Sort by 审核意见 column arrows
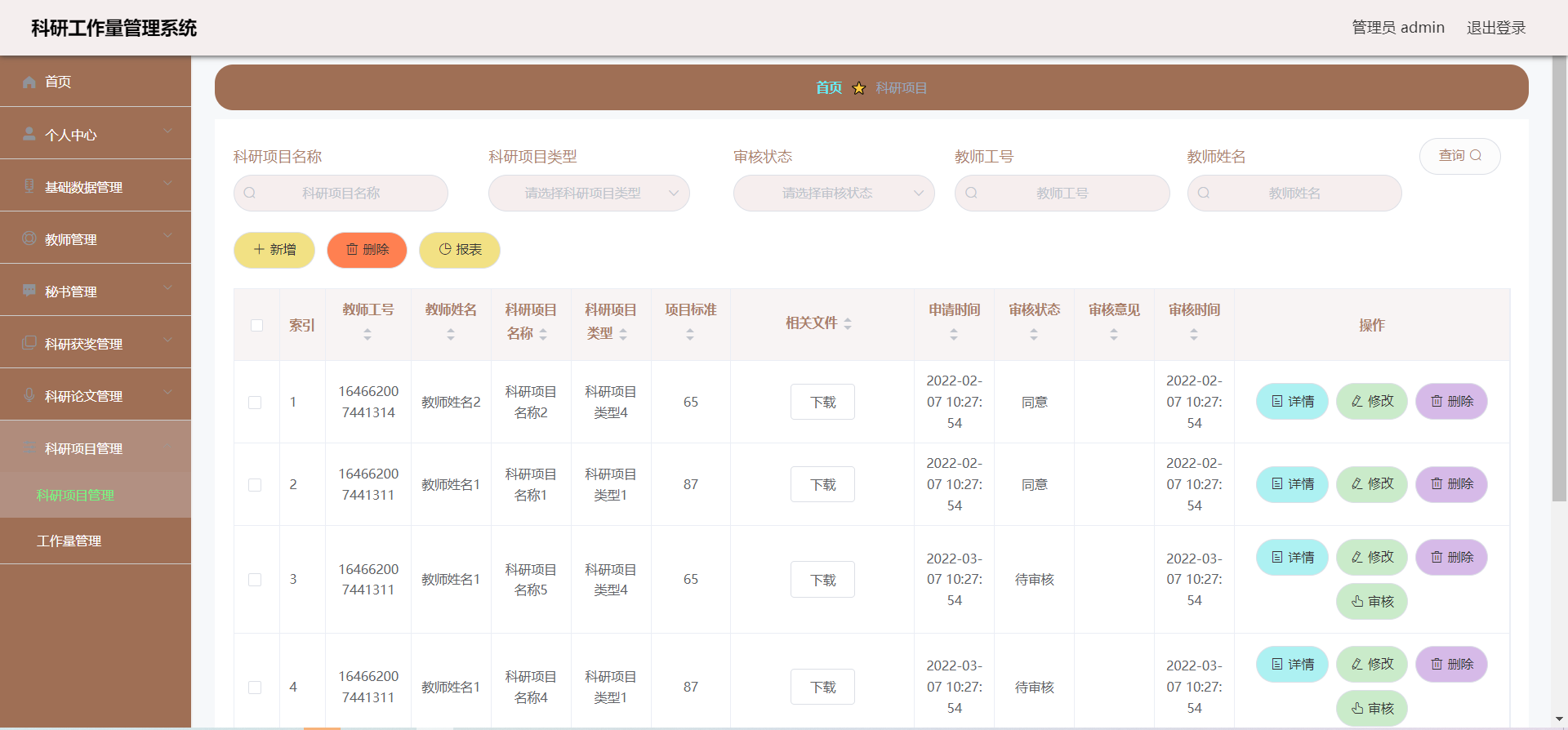 (1114, 335)
